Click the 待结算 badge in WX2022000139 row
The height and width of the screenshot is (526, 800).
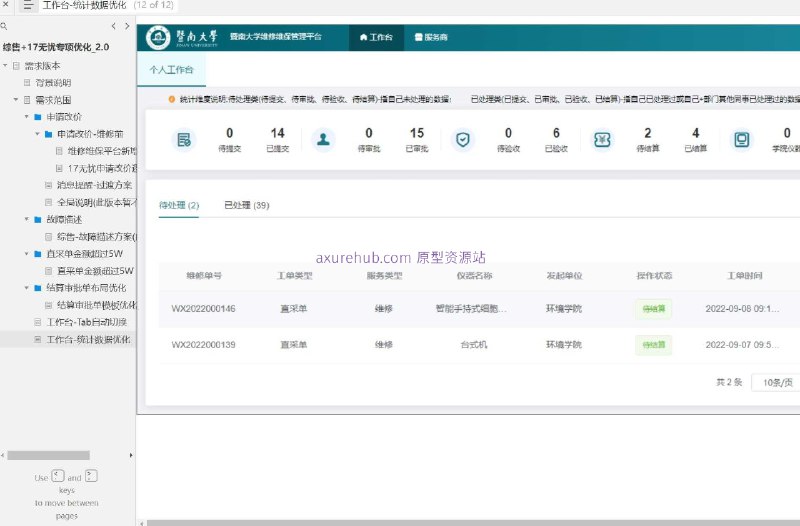point(654,345)
